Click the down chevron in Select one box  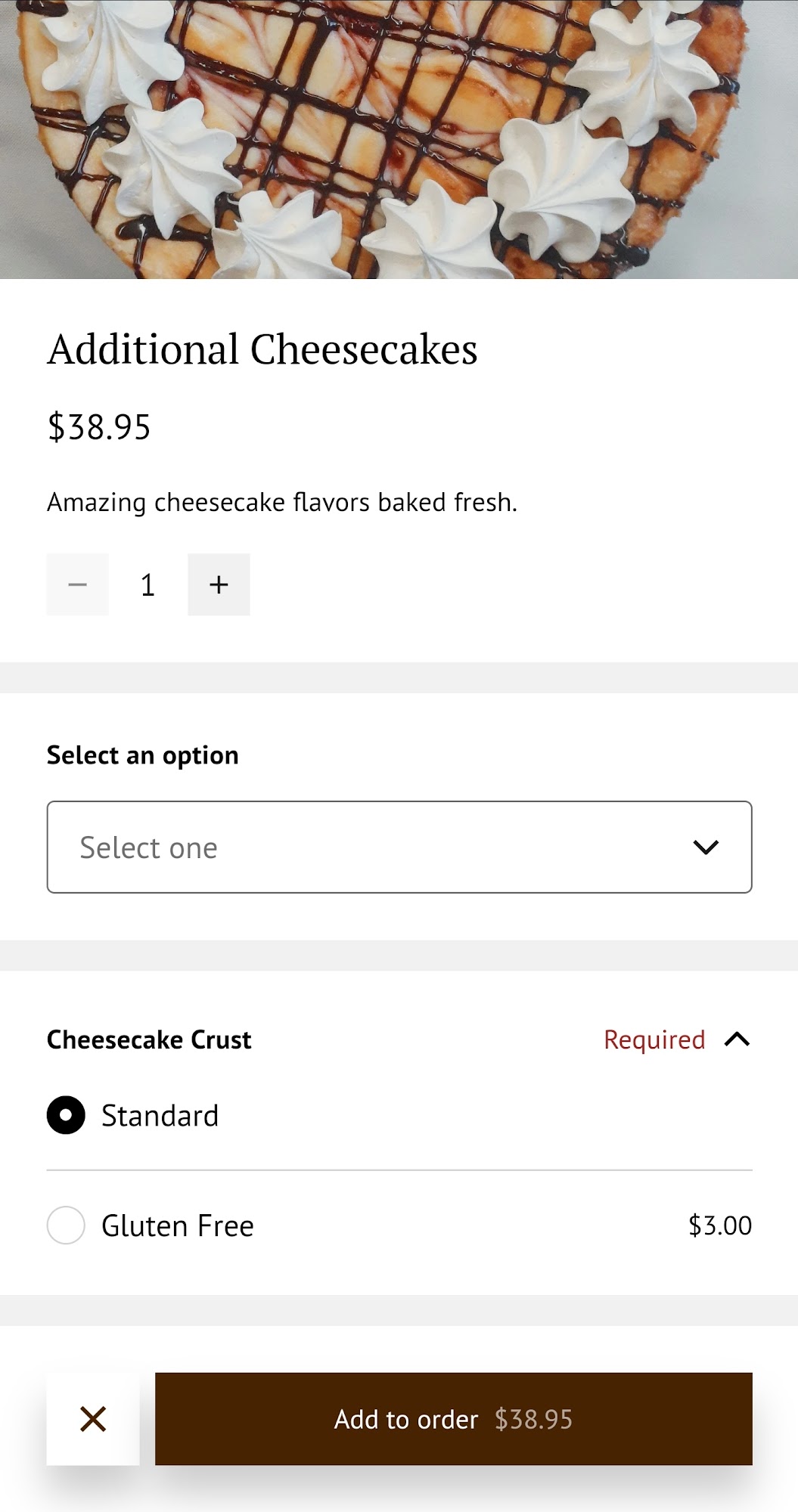705,847
